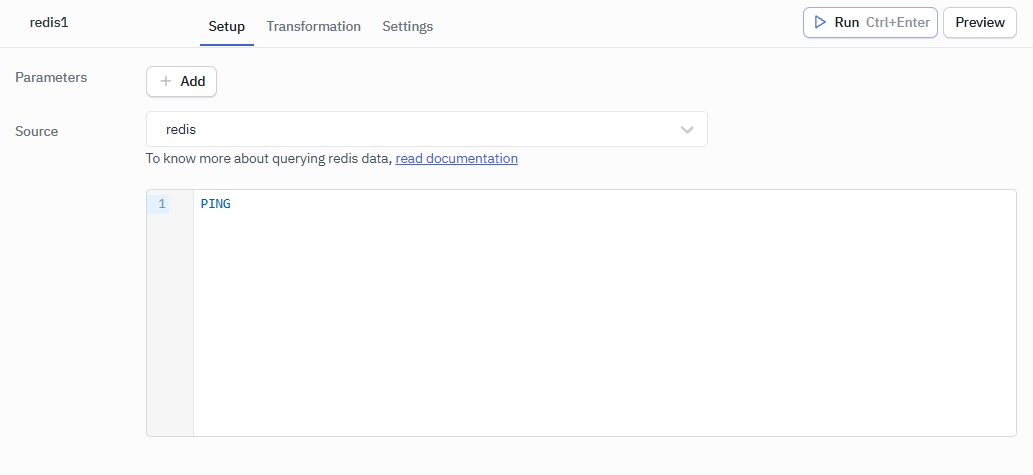1033x475 pixels.
Task: Go to the Settings tab
Action: pyautogui.click(x=407, y=26)
